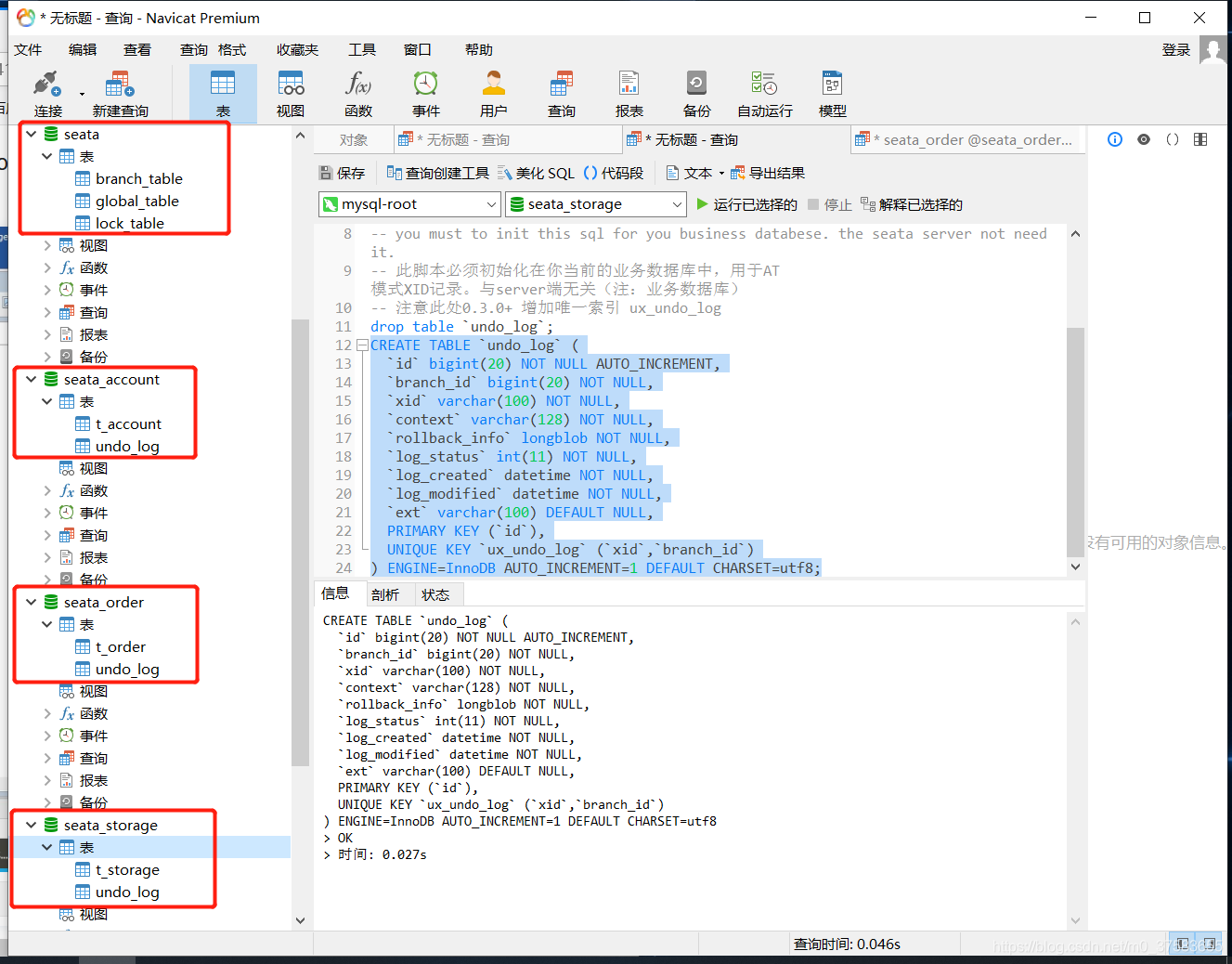
Task: Click the SQL editor vertical scrollbar
Action: click(1075, 441)
